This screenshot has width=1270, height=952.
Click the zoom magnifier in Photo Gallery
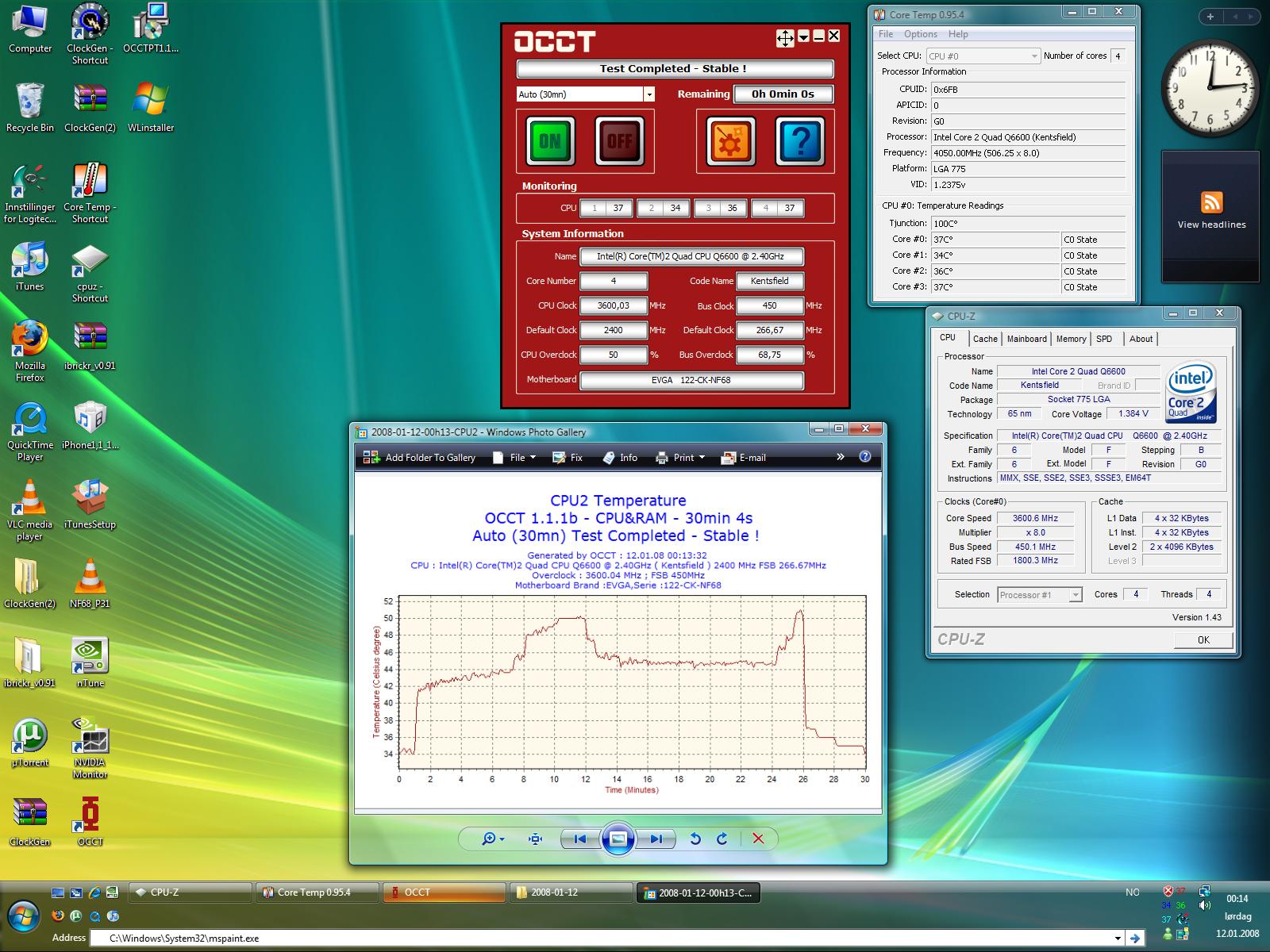tap(492, 839)
